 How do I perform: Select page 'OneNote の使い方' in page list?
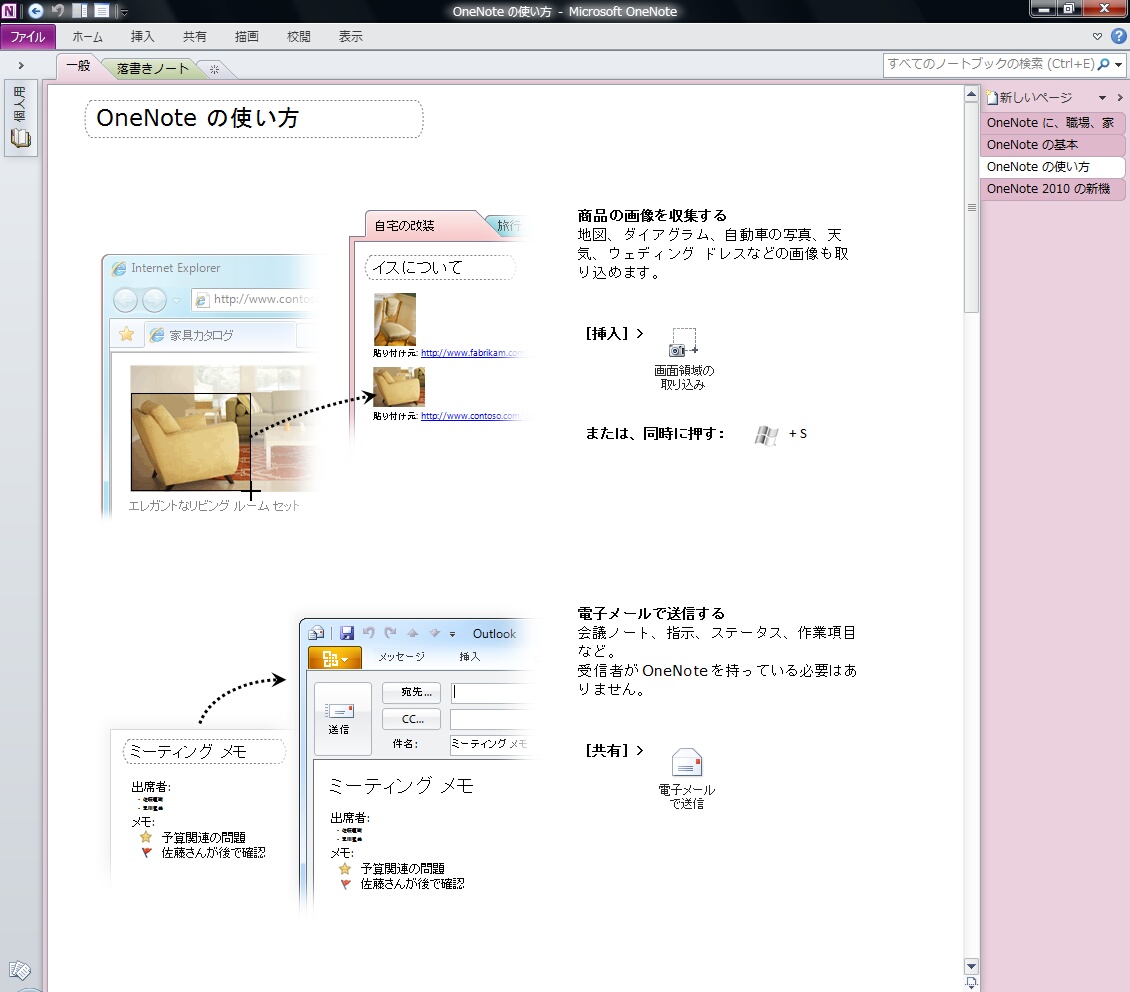pos(1051,167)
